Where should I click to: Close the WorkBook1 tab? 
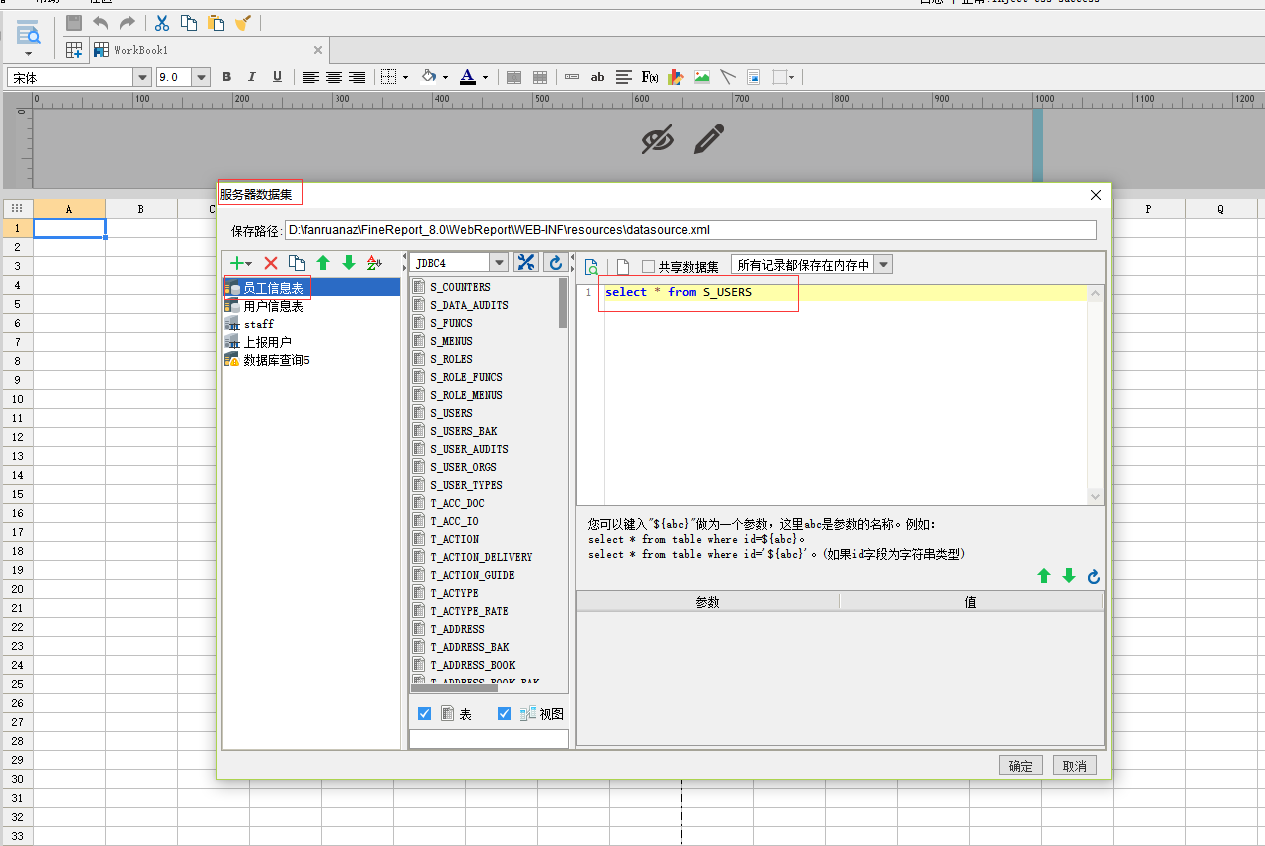tap(318, 50)
